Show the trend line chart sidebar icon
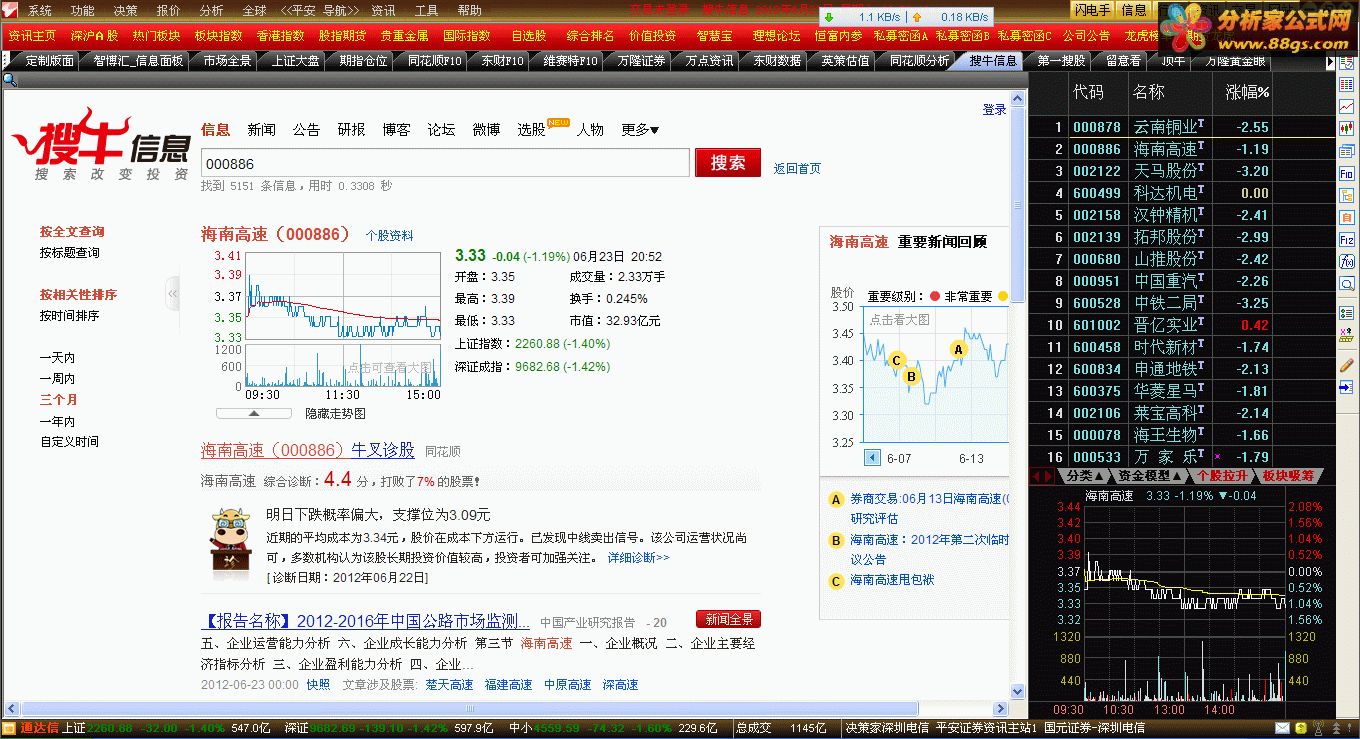 [1346, 105]
